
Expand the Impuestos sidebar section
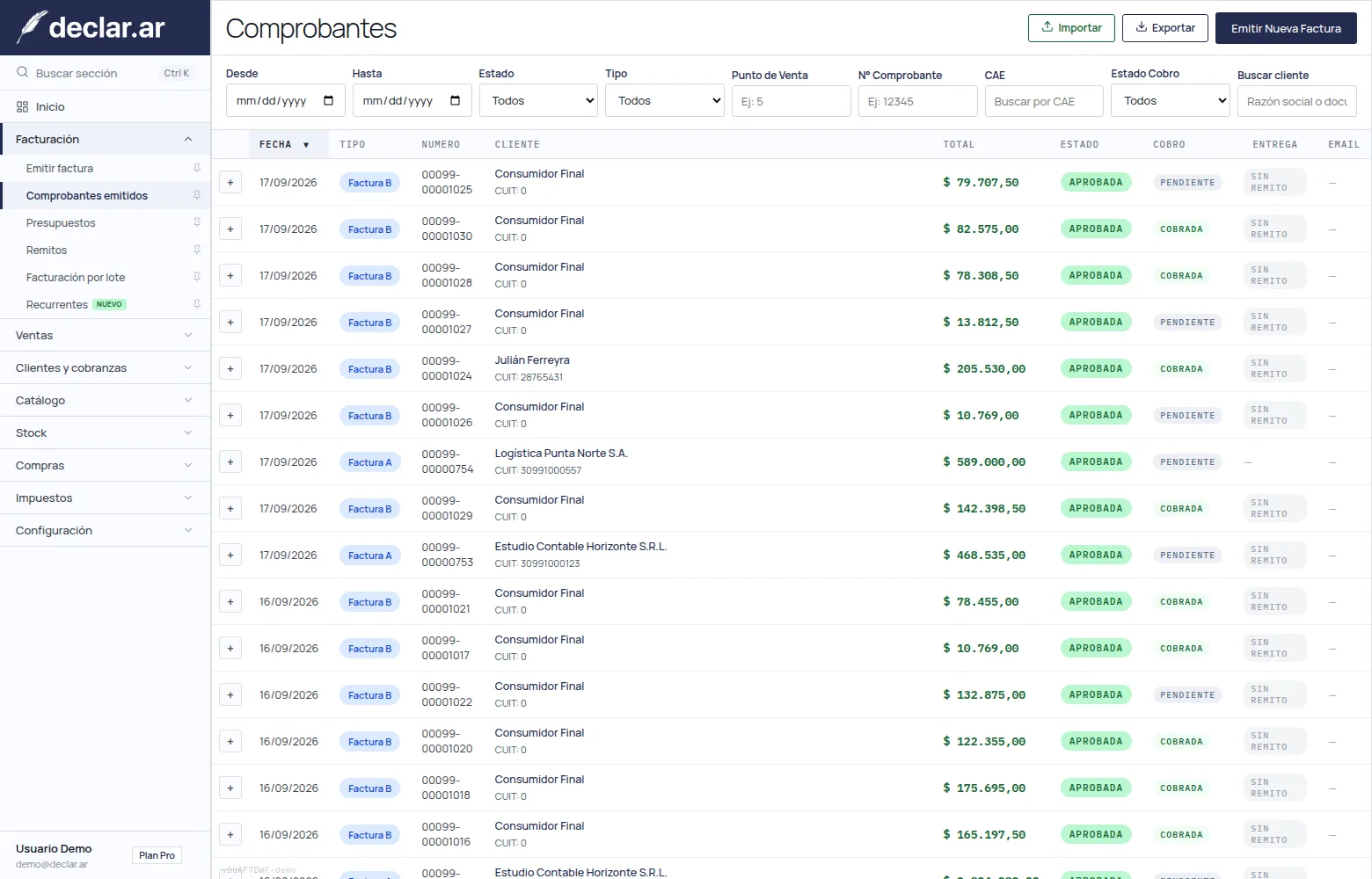click(106, 498)
